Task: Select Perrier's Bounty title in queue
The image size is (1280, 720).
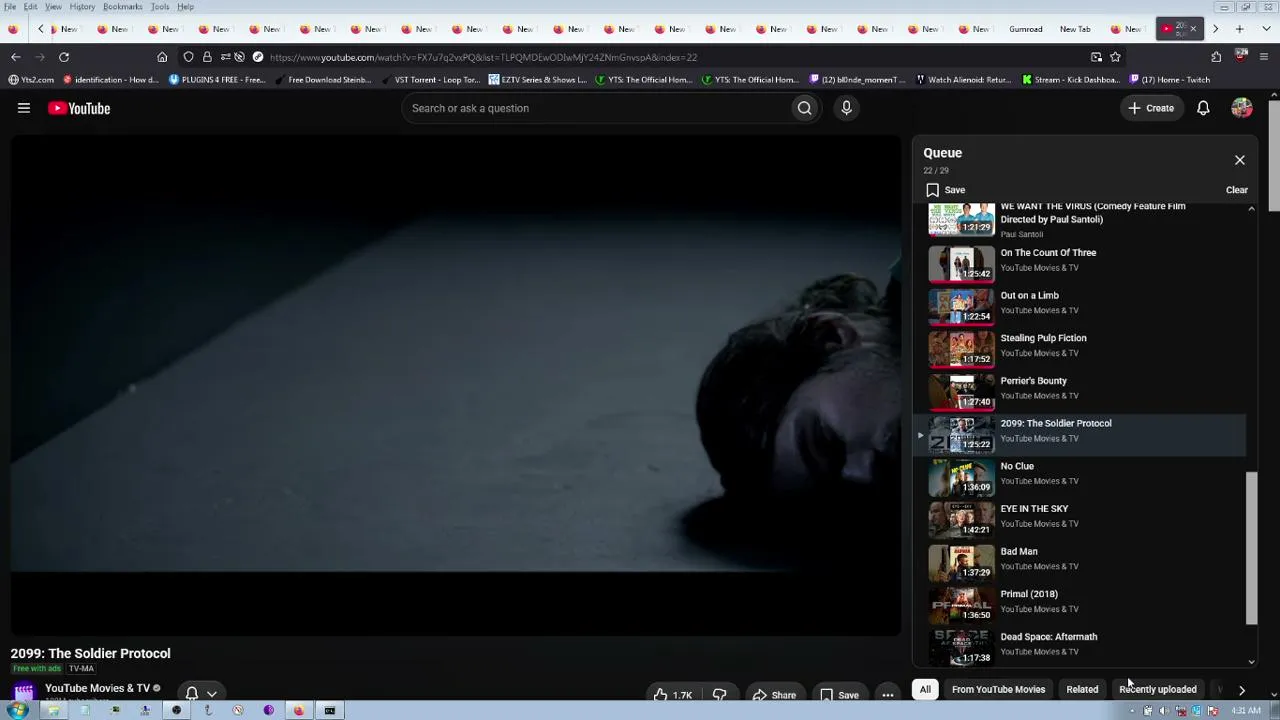Action: (x=1033, y=381)
